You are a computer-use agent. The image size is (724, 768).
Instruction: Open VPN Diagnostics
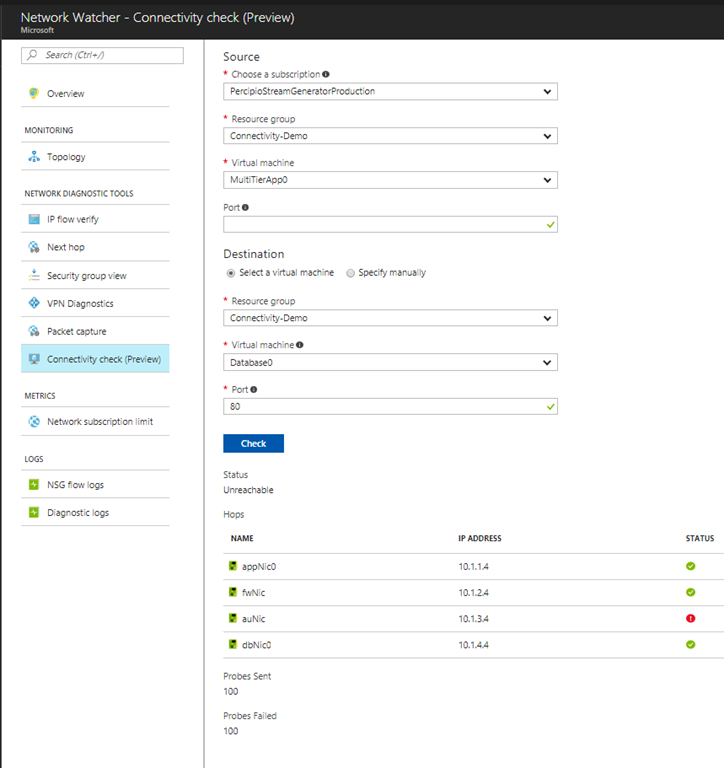click(x=95, y=303)
